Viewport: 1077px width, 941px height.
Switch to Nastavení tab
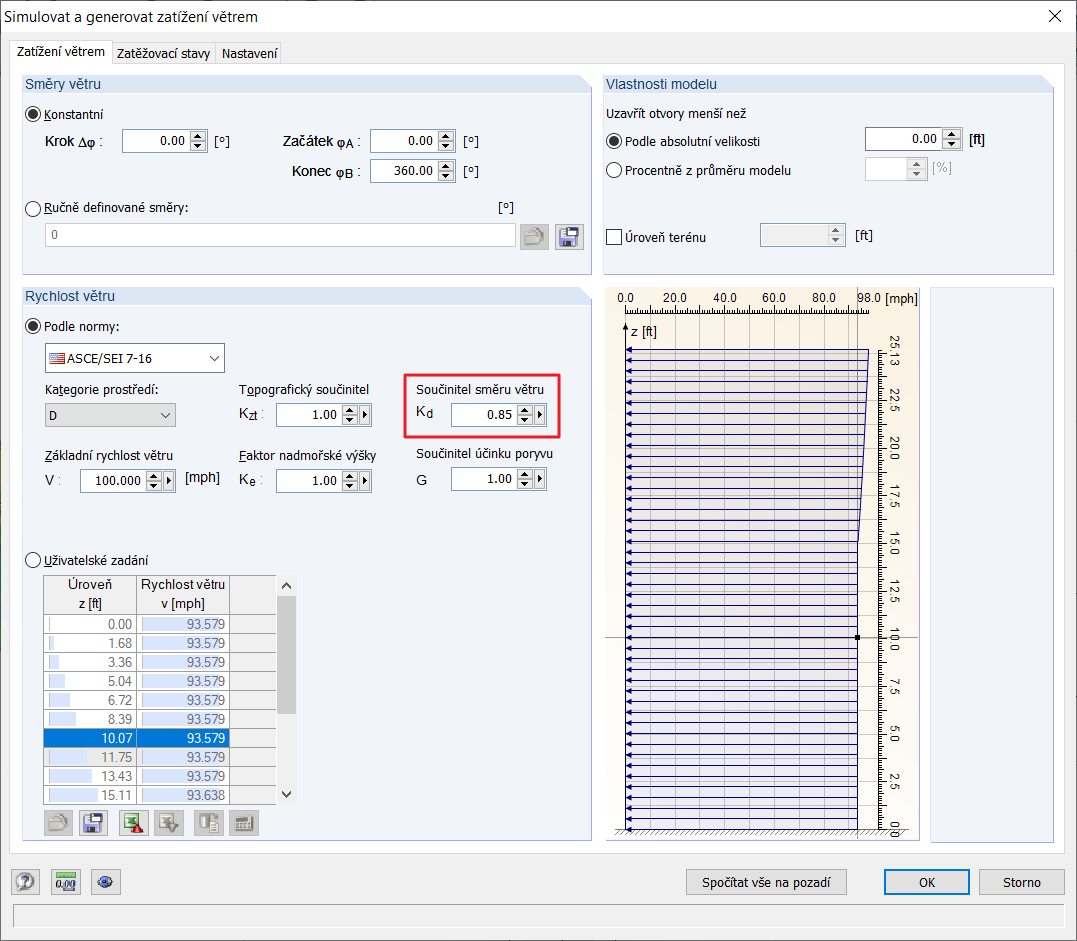point(249,53)
